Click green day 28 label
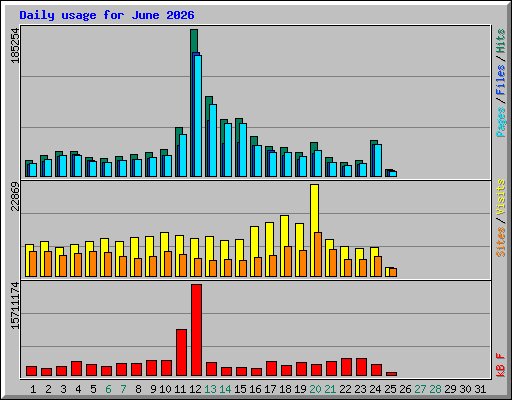 (x=435, y=389)
